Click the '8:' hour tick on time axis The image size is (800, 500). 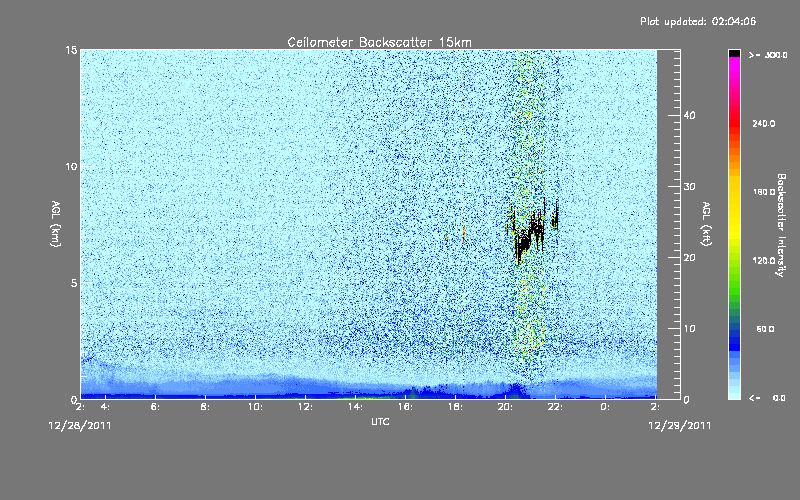205,407
